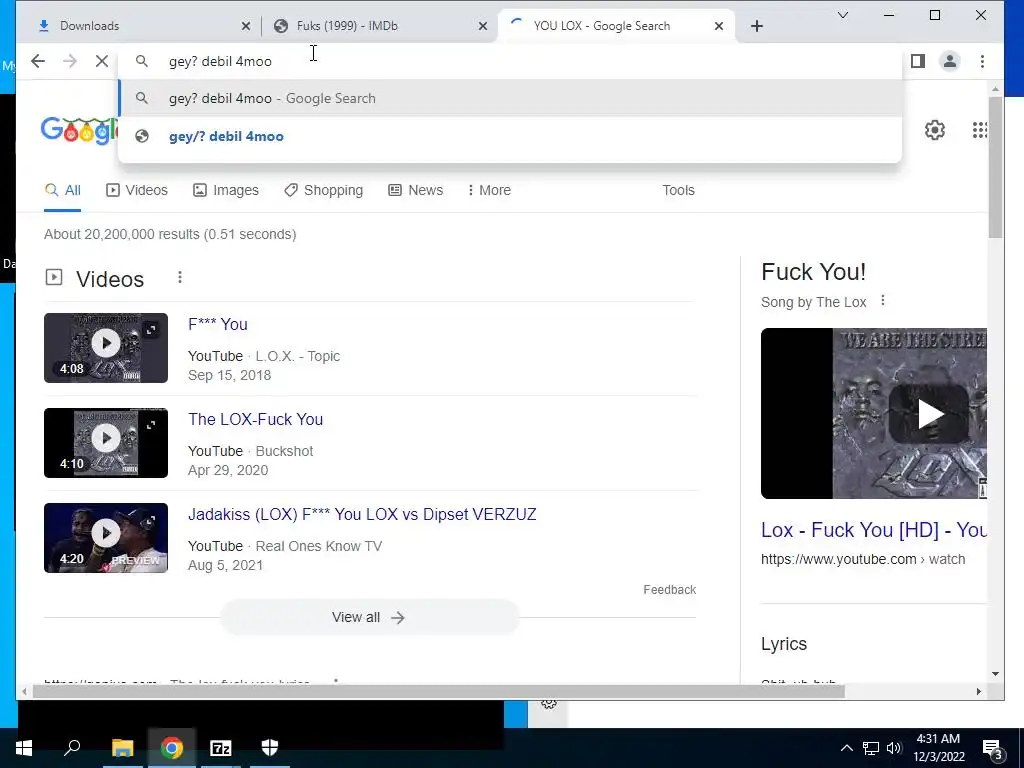
Task: Click the scroll down arrow
Action: coord(995,674)
